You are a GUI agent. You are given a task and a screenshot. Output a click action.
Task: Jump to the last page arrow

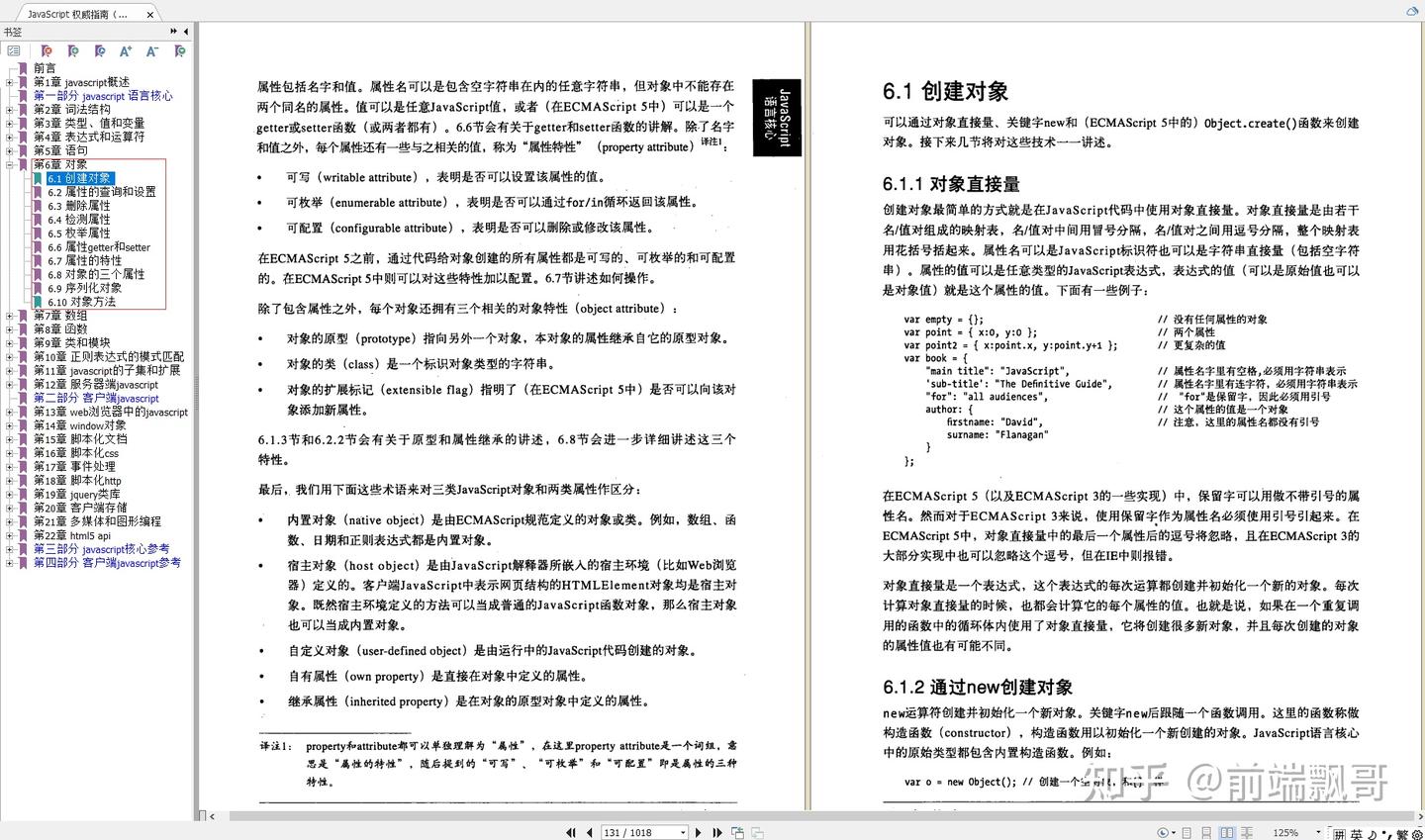[x=717, y=832]
